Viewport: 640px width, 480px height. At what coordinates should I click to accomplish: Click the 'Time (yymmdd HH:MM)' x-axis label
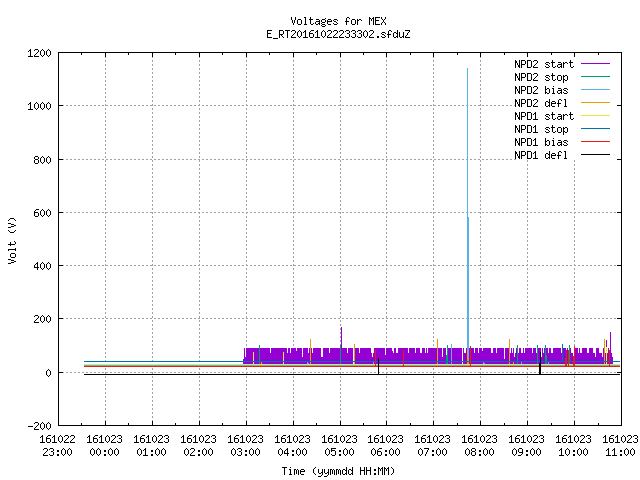pos(338,471)
